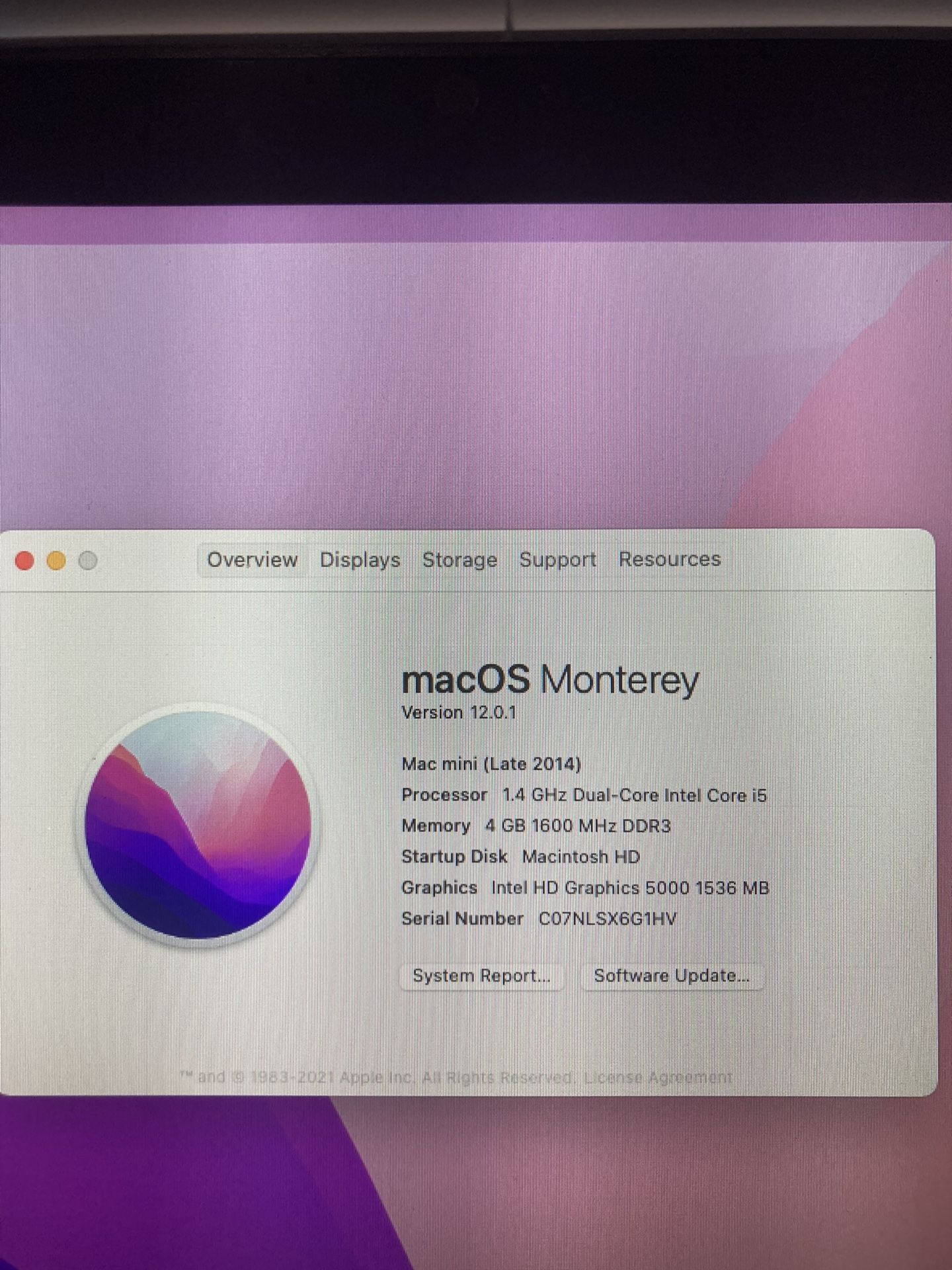
Task: Select the serial number C07NLSX6G1HV
Action: pos(607,919)
